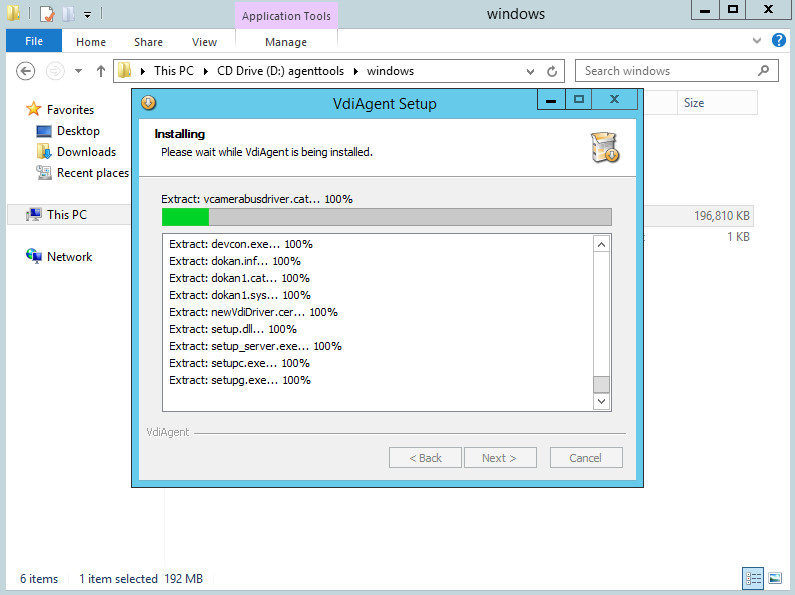Close the VdiAgent Setup window
The image size is (795, 595).
615,100
